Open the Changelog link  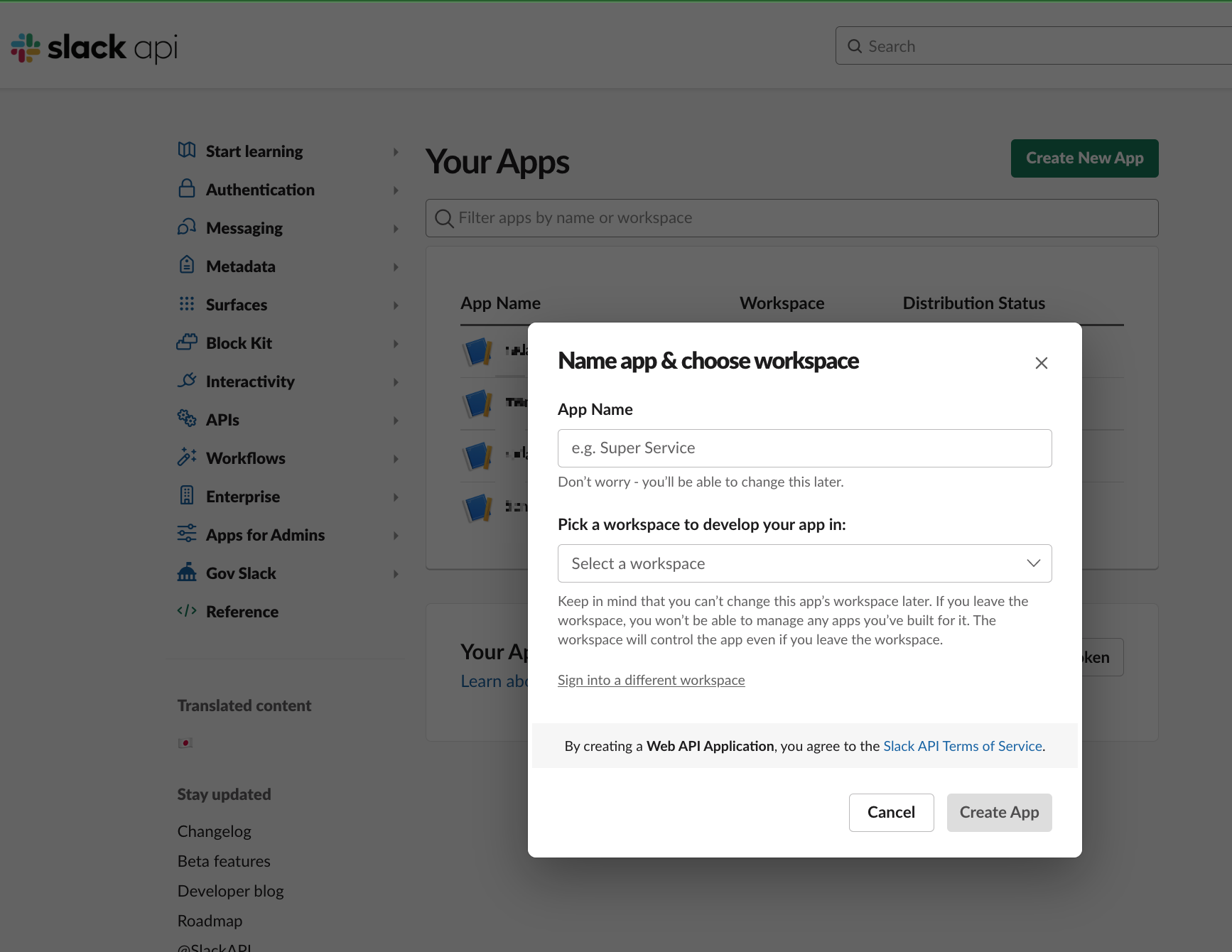[215, 831]
